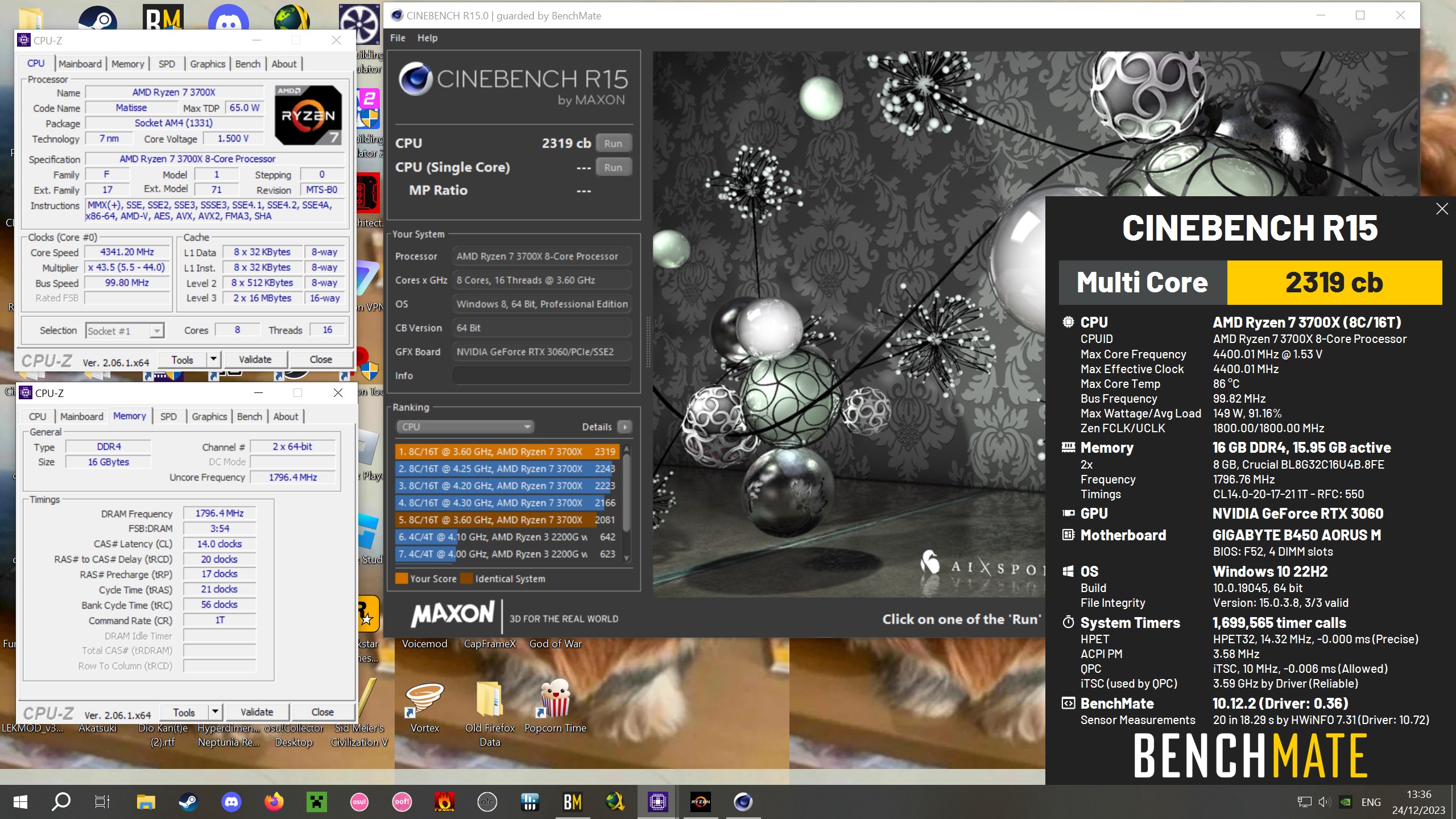Open Minecraft creeper icon on the taskbar
The height and width of the screenshot is (819, 1456).
tap(316, 802)
